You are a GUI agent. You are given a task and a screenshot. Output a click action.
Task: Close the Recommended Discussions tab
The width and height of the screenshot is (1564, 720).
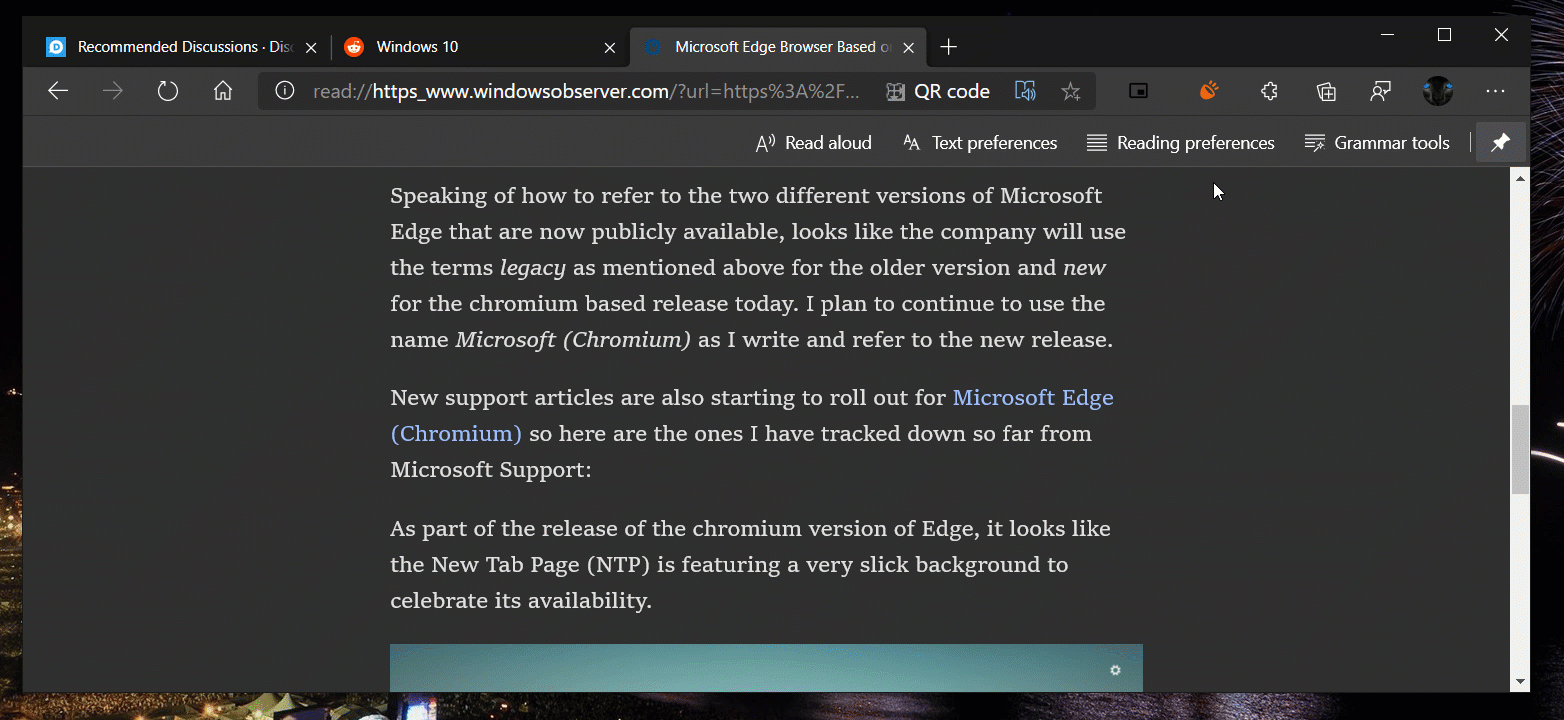pos(311,47)
